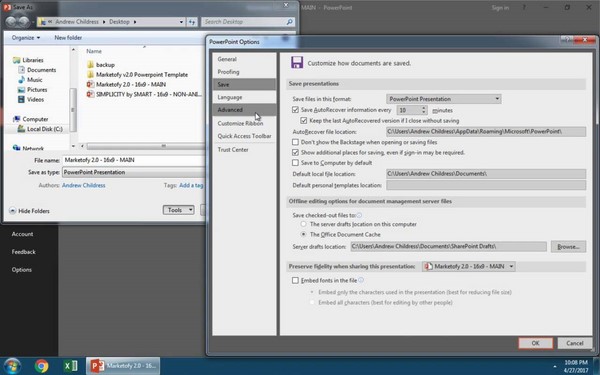This screenshot has height=375, width=600.
Task: Open the Save files in this format dropdown
Action: coord(443,99)
